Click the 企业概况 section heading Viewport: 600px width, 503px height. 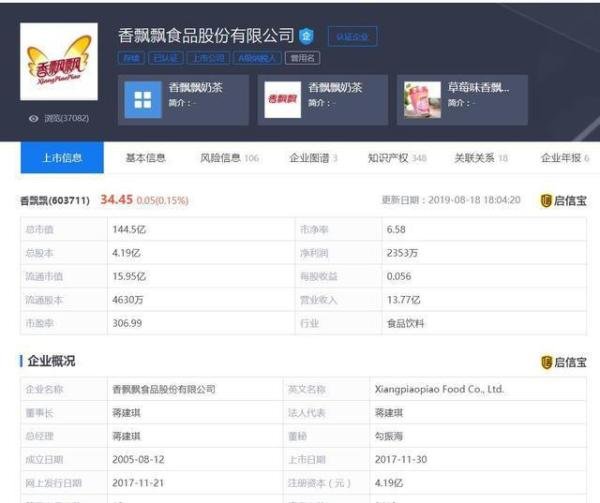coord(51,361)
